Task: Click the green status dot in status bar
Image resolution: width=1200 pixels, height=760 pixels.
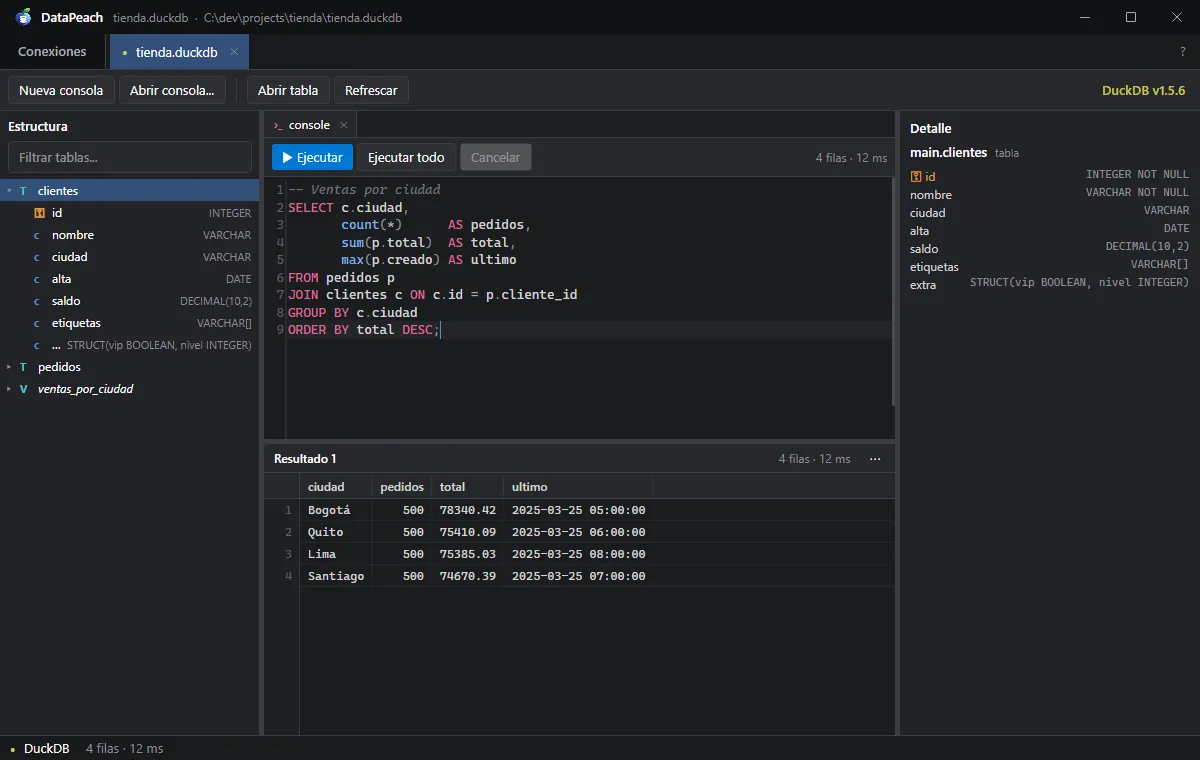Action: point(12,749)
